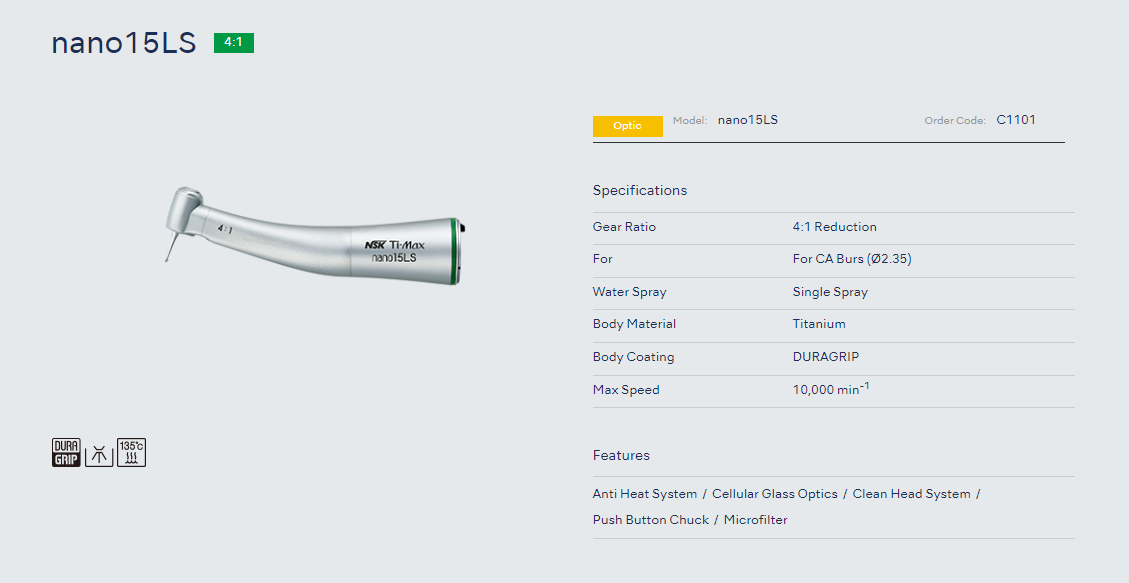1129x583 pixels.
Task: Click the order code C1101
Action: (1016, 120)
